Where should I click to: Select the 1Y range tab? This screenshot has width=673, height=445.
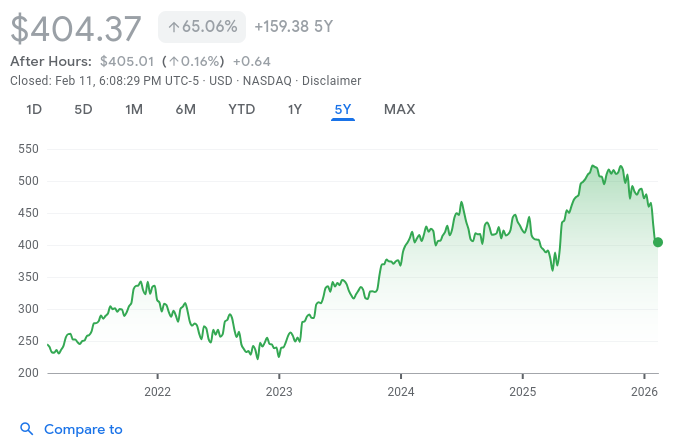point(295,109)
